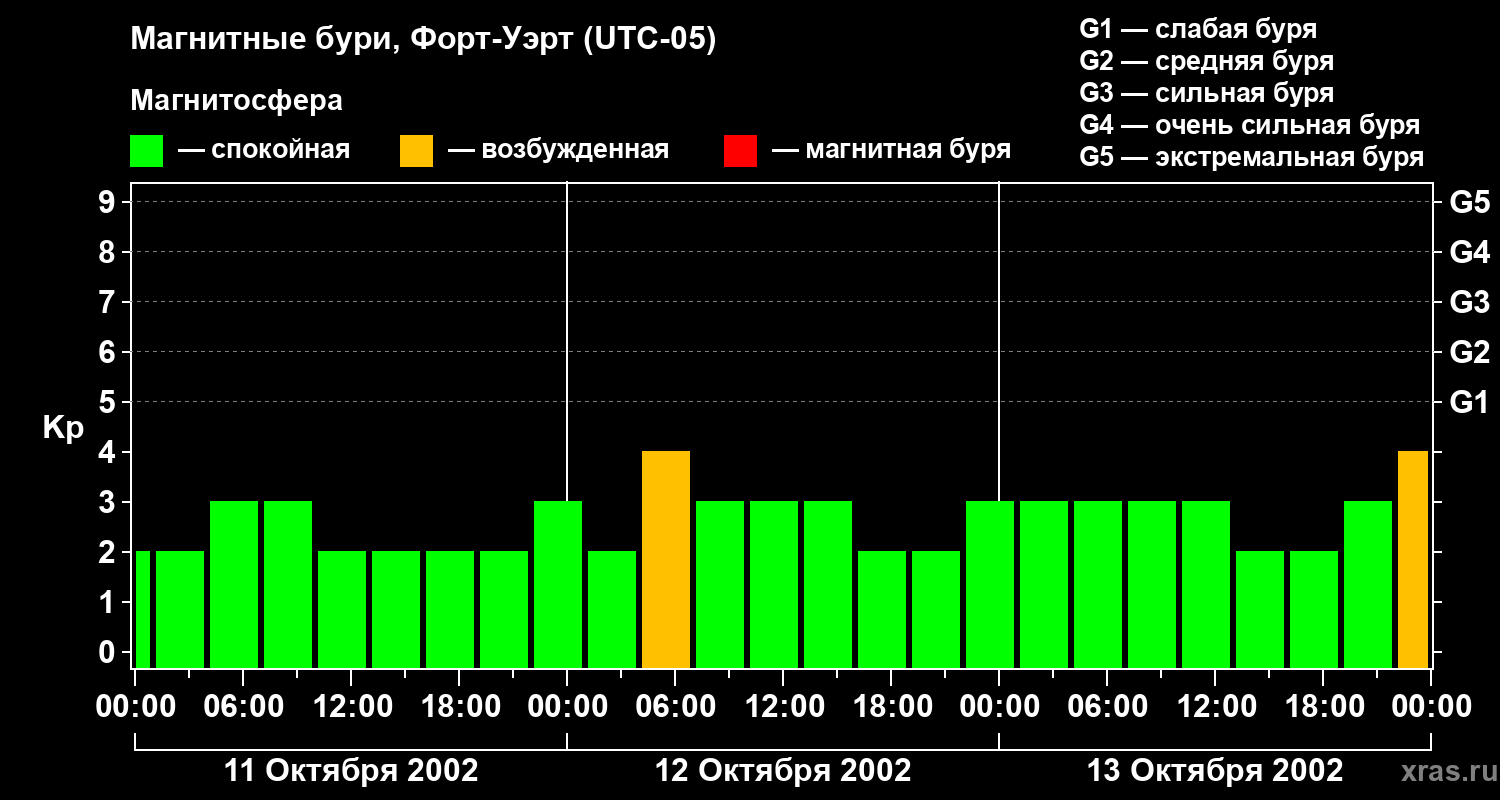
Task: Click the '18:00' time label under 13 October
Action: pyautogui.click(x=1323, y=707)
